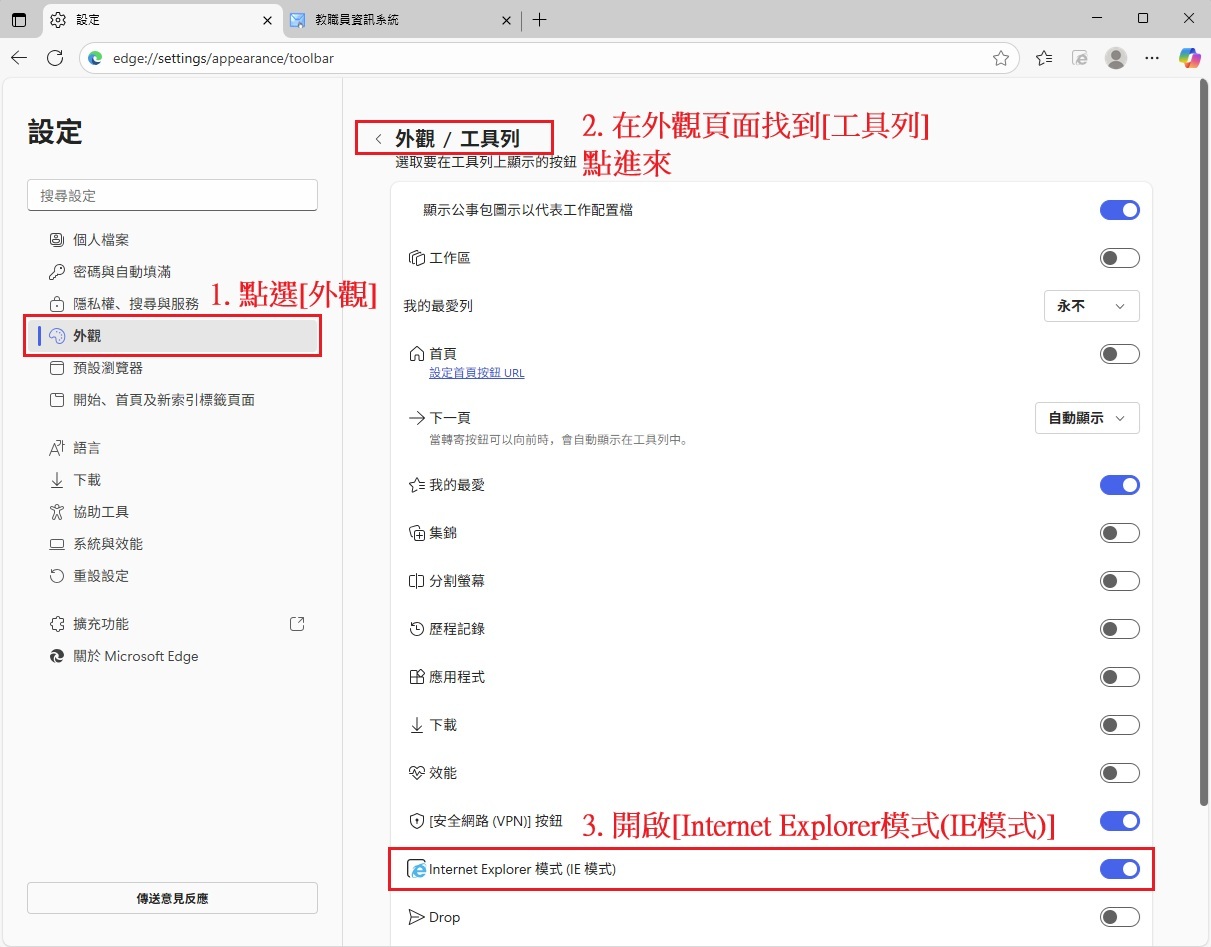Open the tab actions menu icon
Screen dimensions: 1211x947
19,19
